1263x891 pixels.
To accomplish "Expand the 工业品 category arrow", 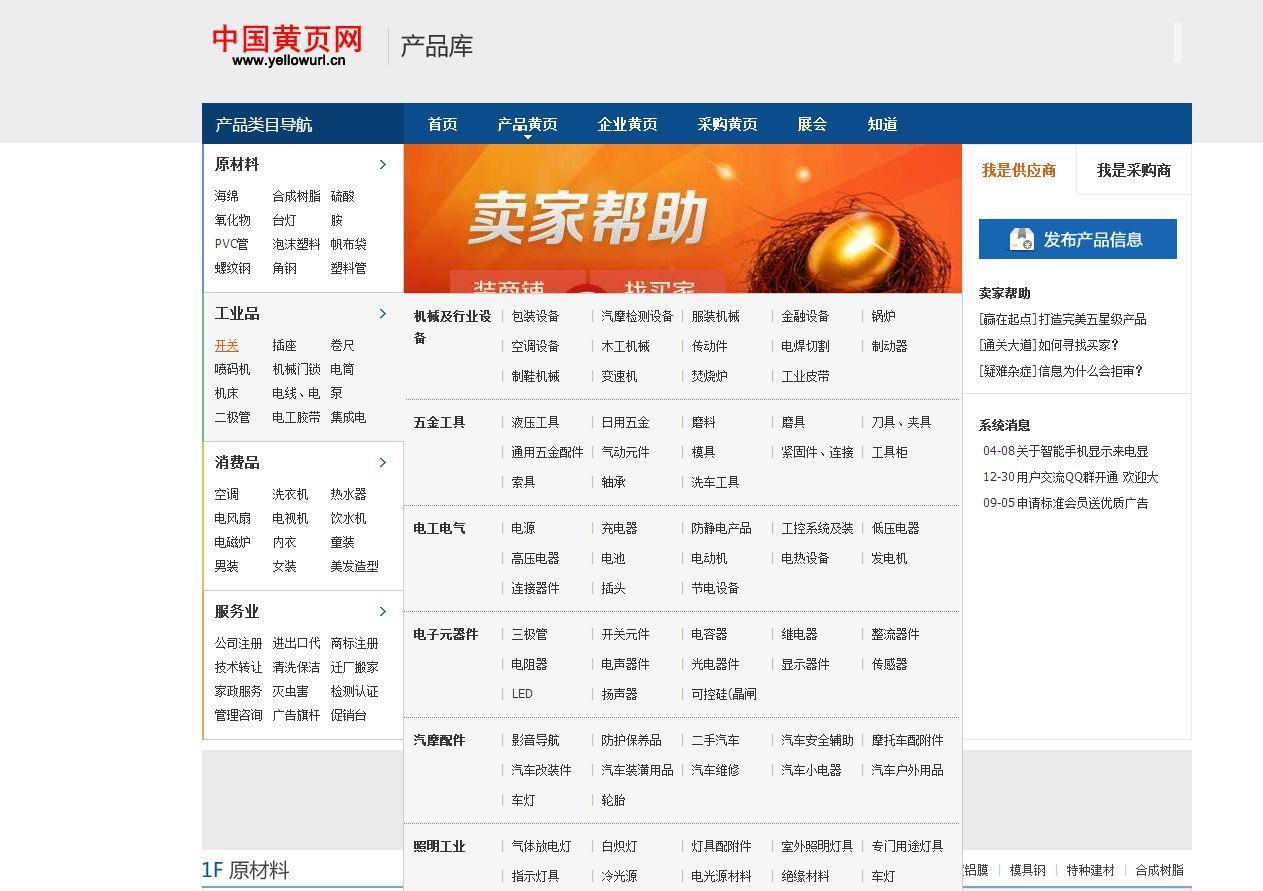I will tap(383, 313).
